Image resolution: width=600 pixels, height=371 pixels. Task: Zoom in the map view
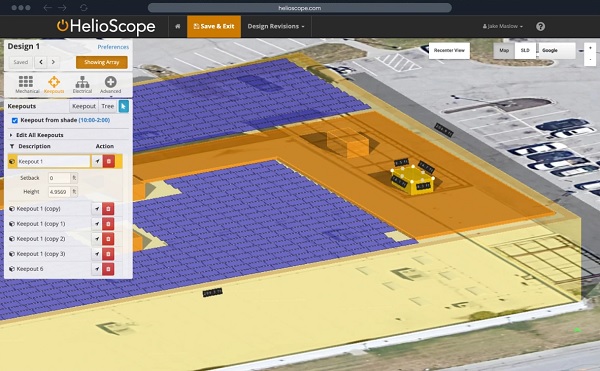590,49
